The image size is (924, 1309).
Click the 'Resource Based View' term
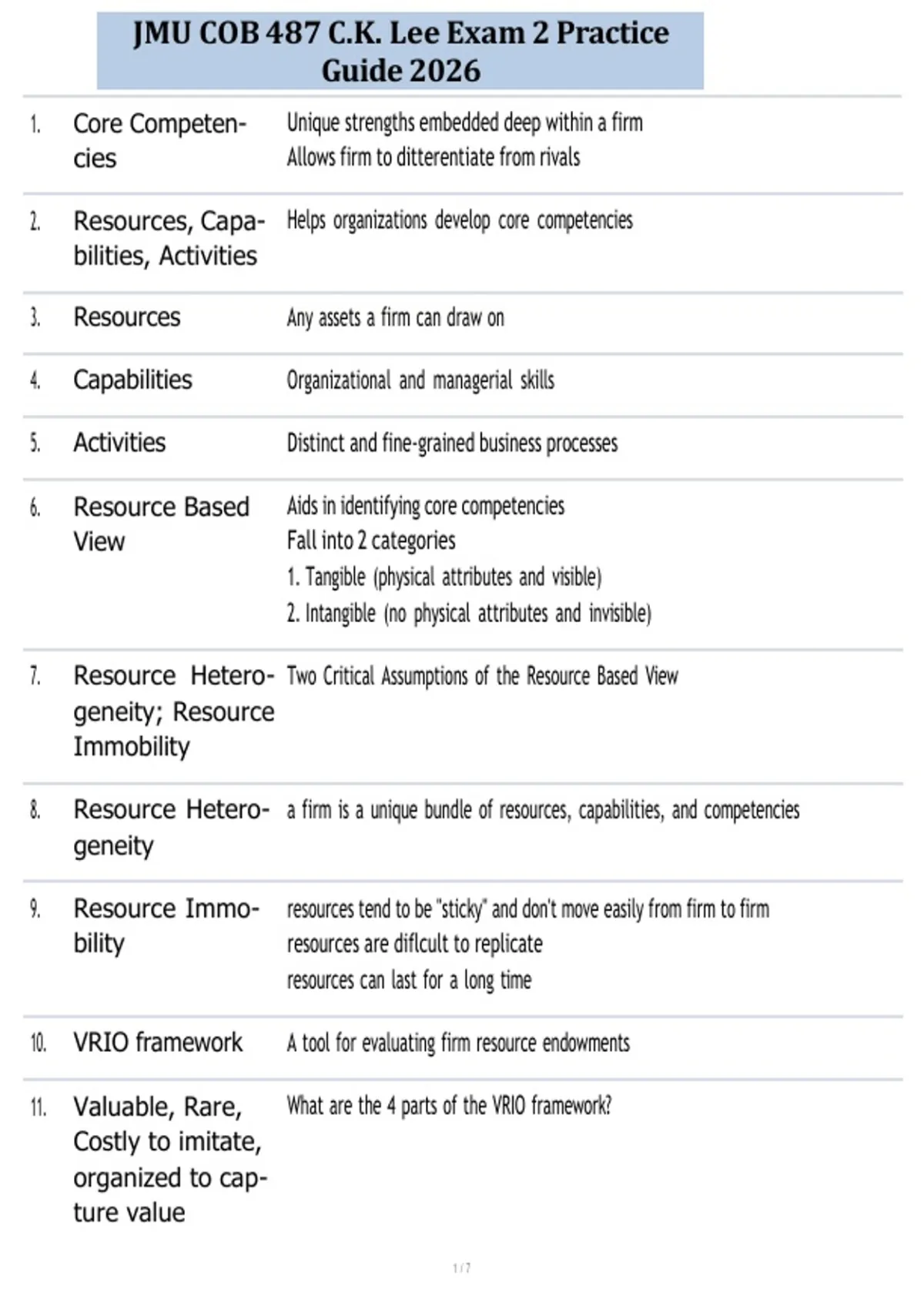162,524
